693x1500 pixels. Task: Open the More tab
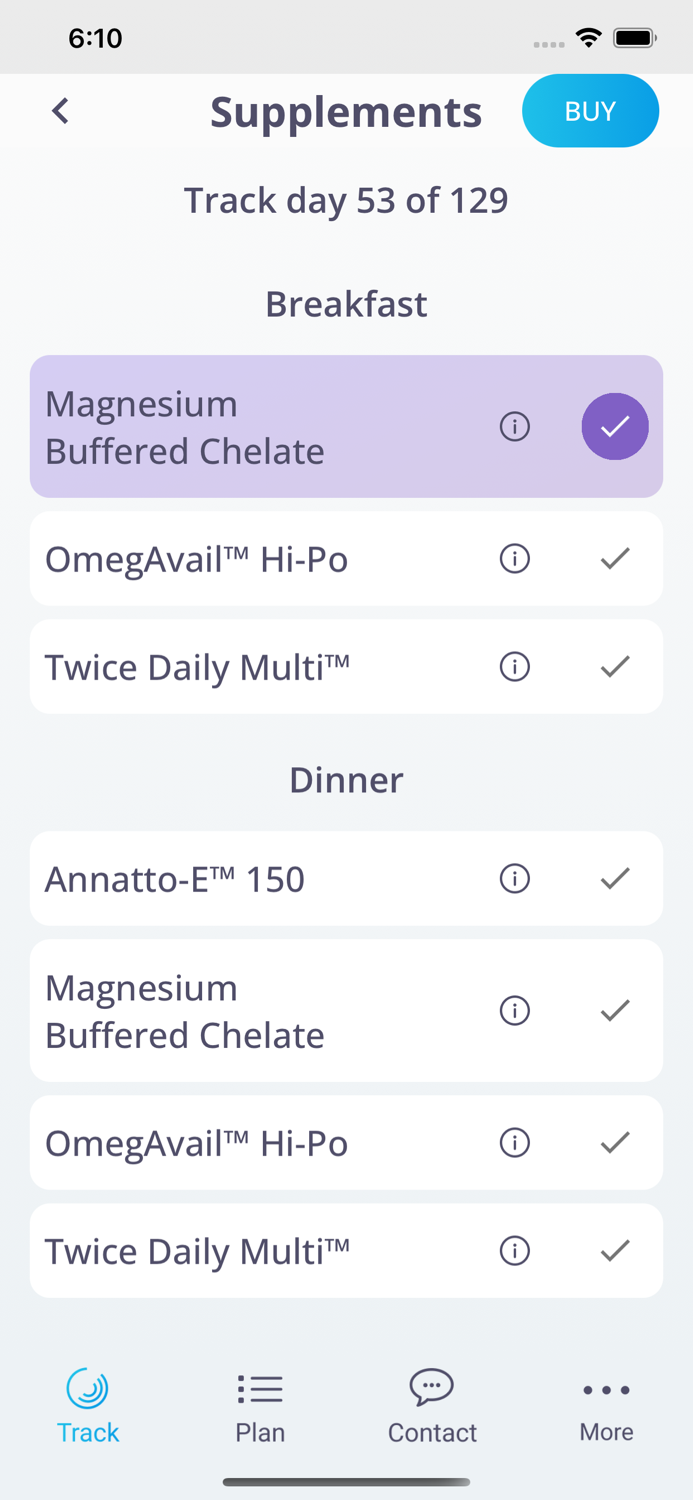[x=606, y=1406]
